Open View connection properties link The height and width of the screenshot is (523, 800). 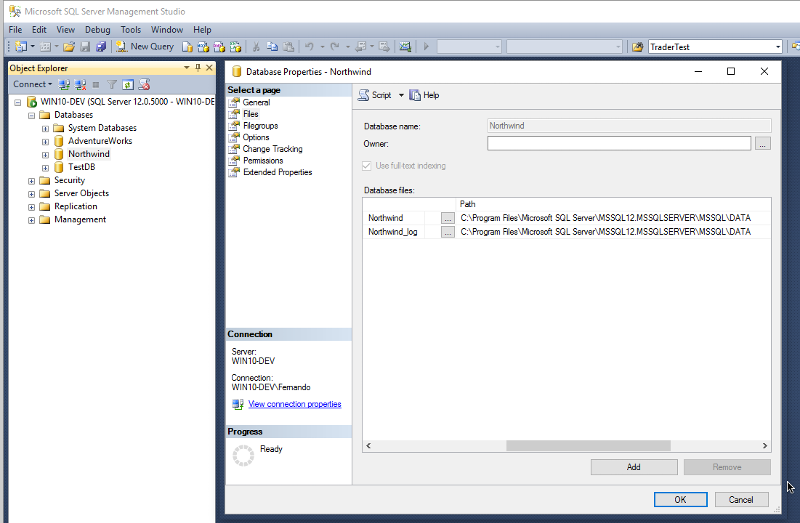294,404
